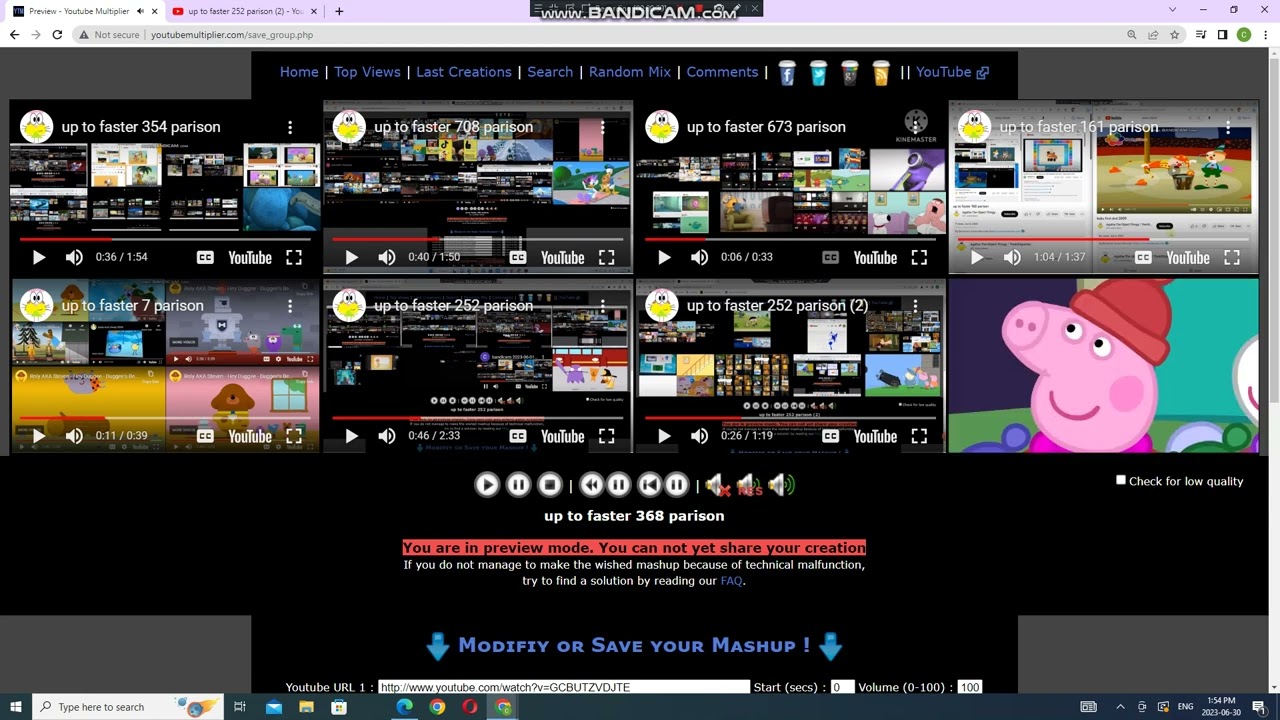1280x720 pixels.
Task: Open the Facebook cup share icon
Action: pyautogui.click(x=787, y=73)
